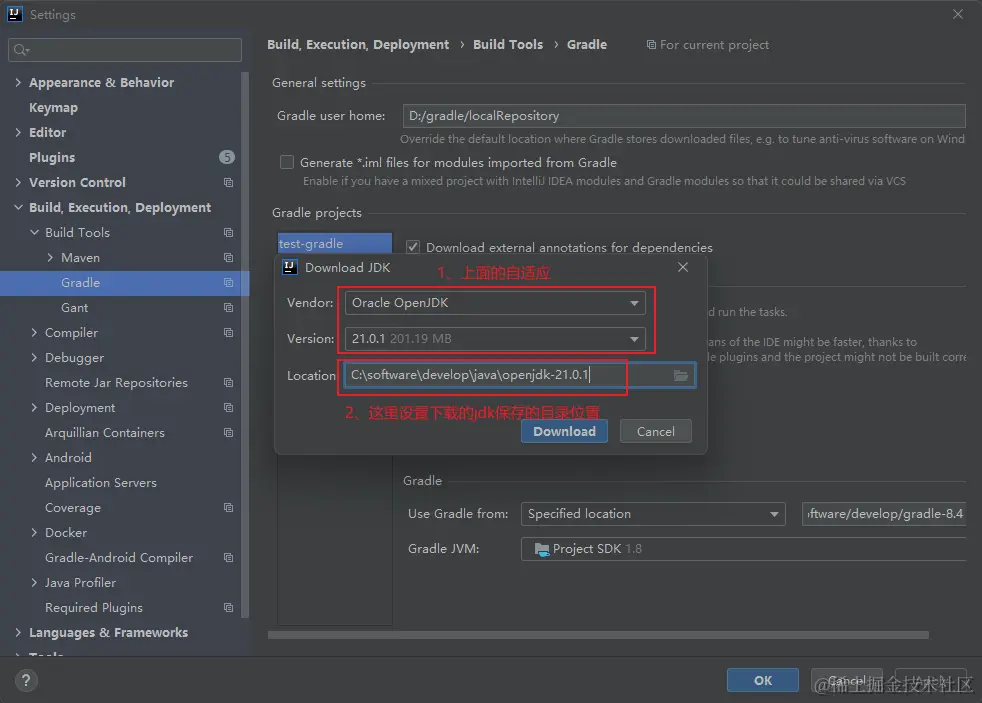Screen dimensions: 982x703
Task: Click the project-level icon beside Deployment
Action: tap(229, 408)
